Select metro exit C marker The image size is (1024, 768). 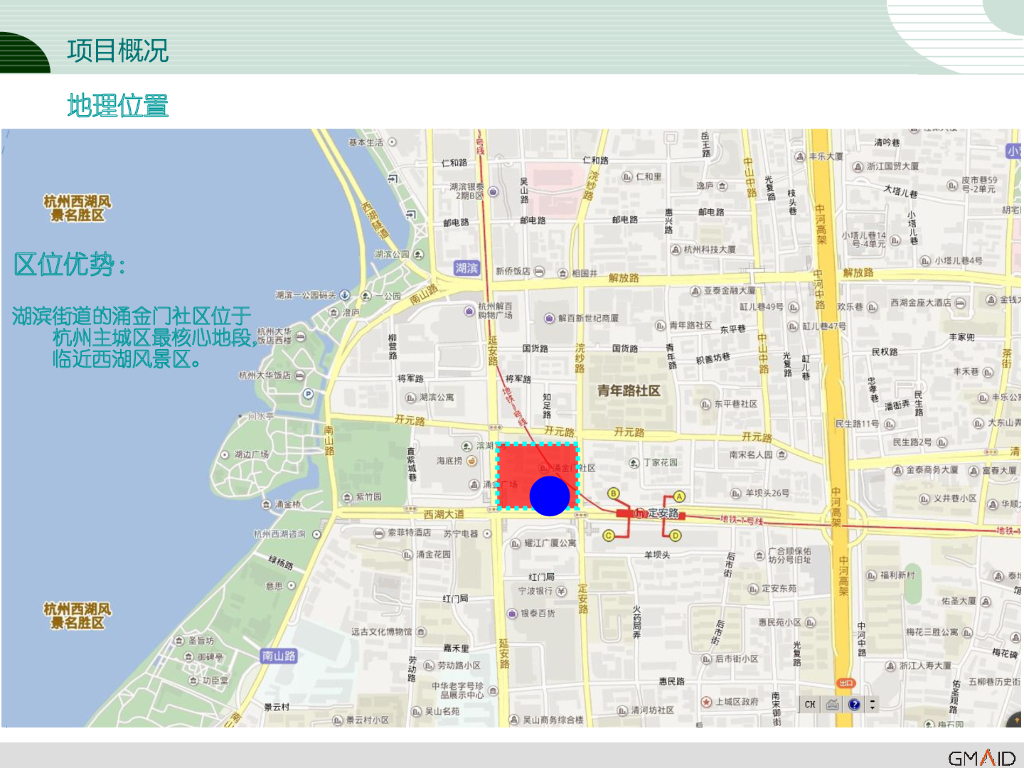pyautogui.click(x=609, y=536)
